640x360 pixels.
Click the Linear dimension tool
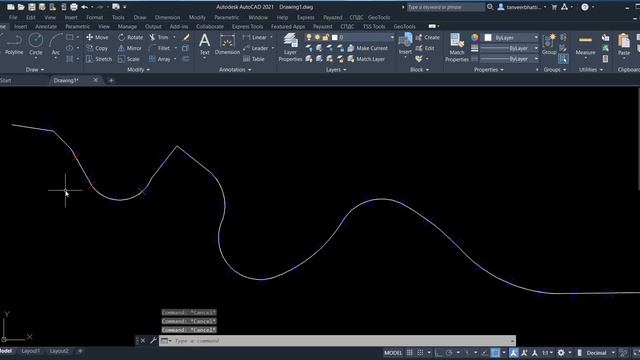(x=255, y=37)
